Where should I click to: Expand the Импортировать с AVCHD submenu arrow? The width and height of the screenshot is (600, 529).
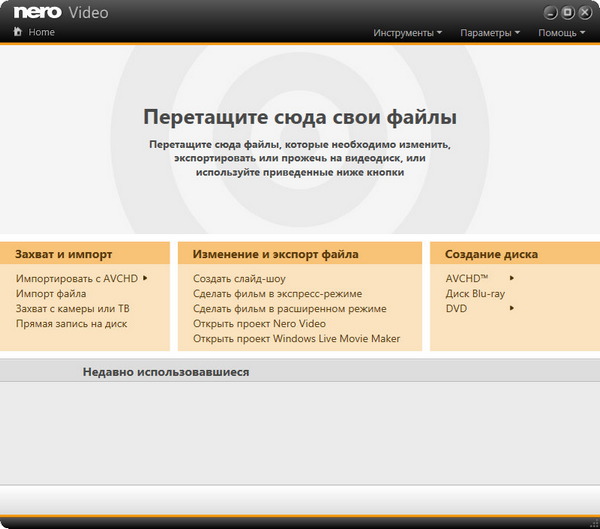point(145,278)
